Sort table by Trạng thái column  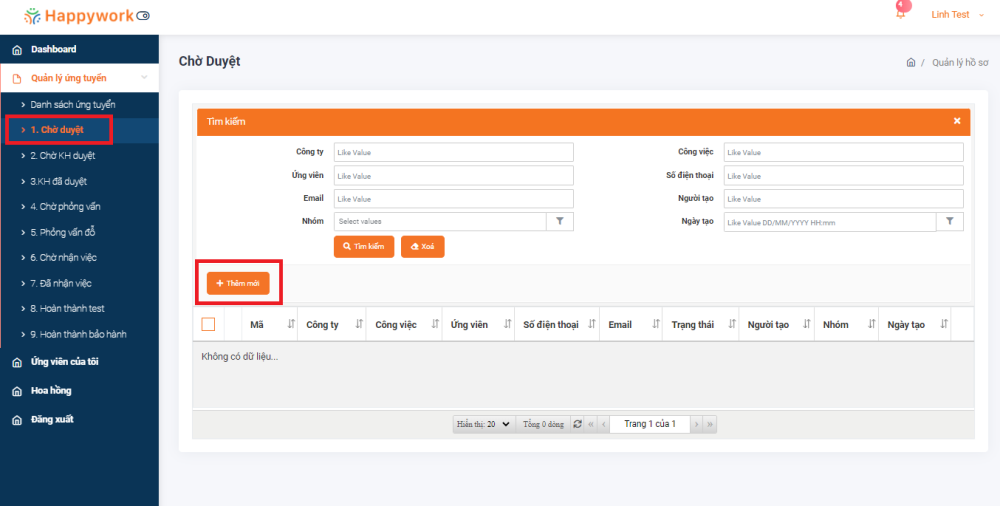[732, 325]
